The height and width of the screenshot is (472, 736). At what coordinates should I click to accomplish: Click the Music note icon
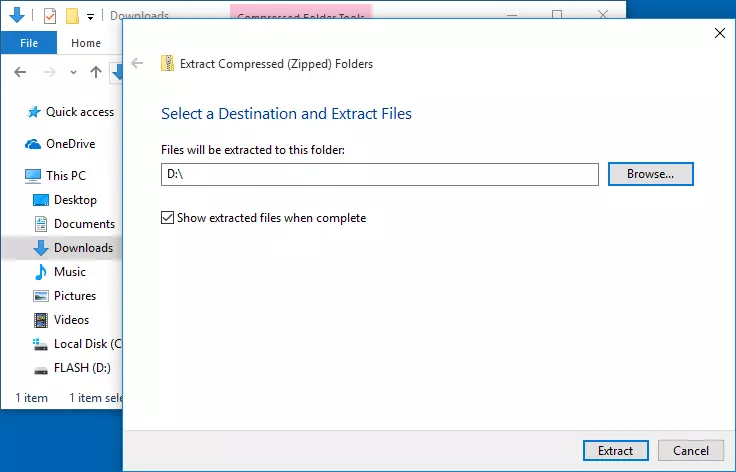41,272
